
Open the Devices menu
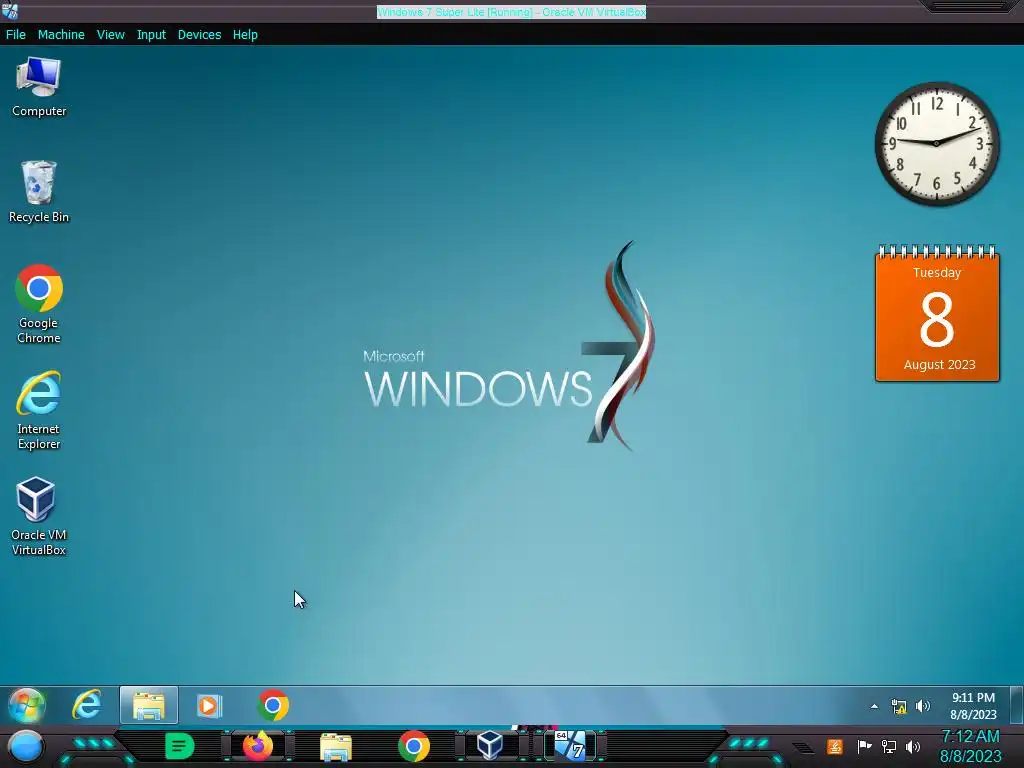[x=199, y=35]
